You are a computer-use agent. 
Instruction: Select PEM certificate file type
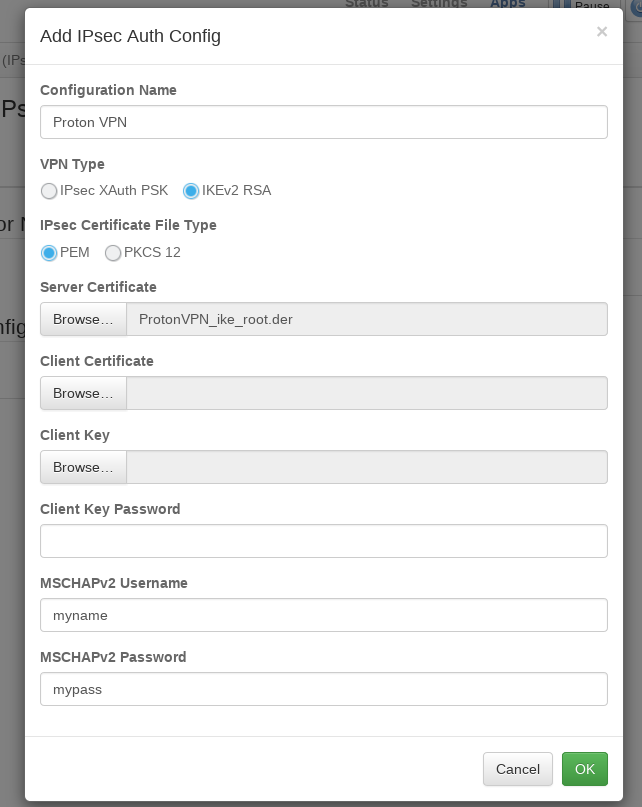click(49, 253)
